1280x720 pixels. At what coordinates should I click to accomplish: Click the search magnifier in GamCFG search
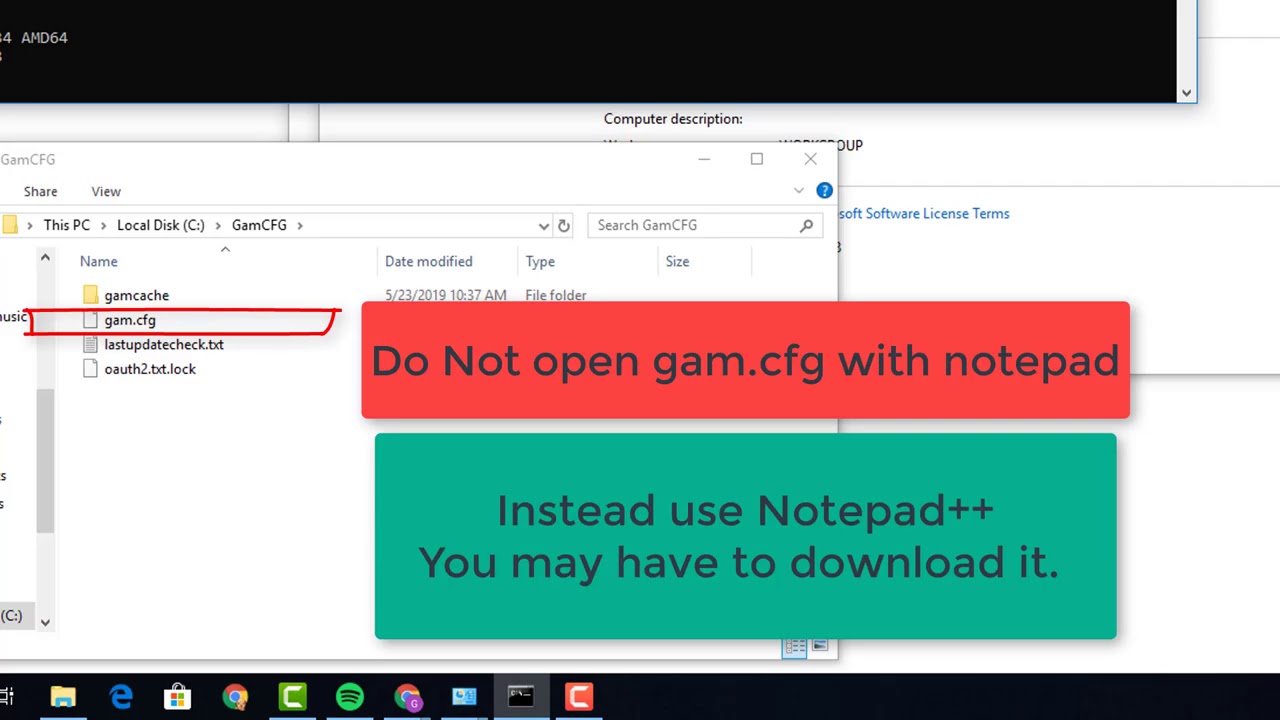point(806,226)
